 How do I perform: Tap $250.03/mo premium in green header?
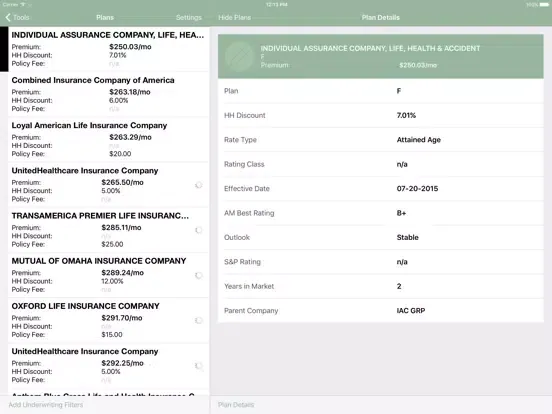click(418, 65)
